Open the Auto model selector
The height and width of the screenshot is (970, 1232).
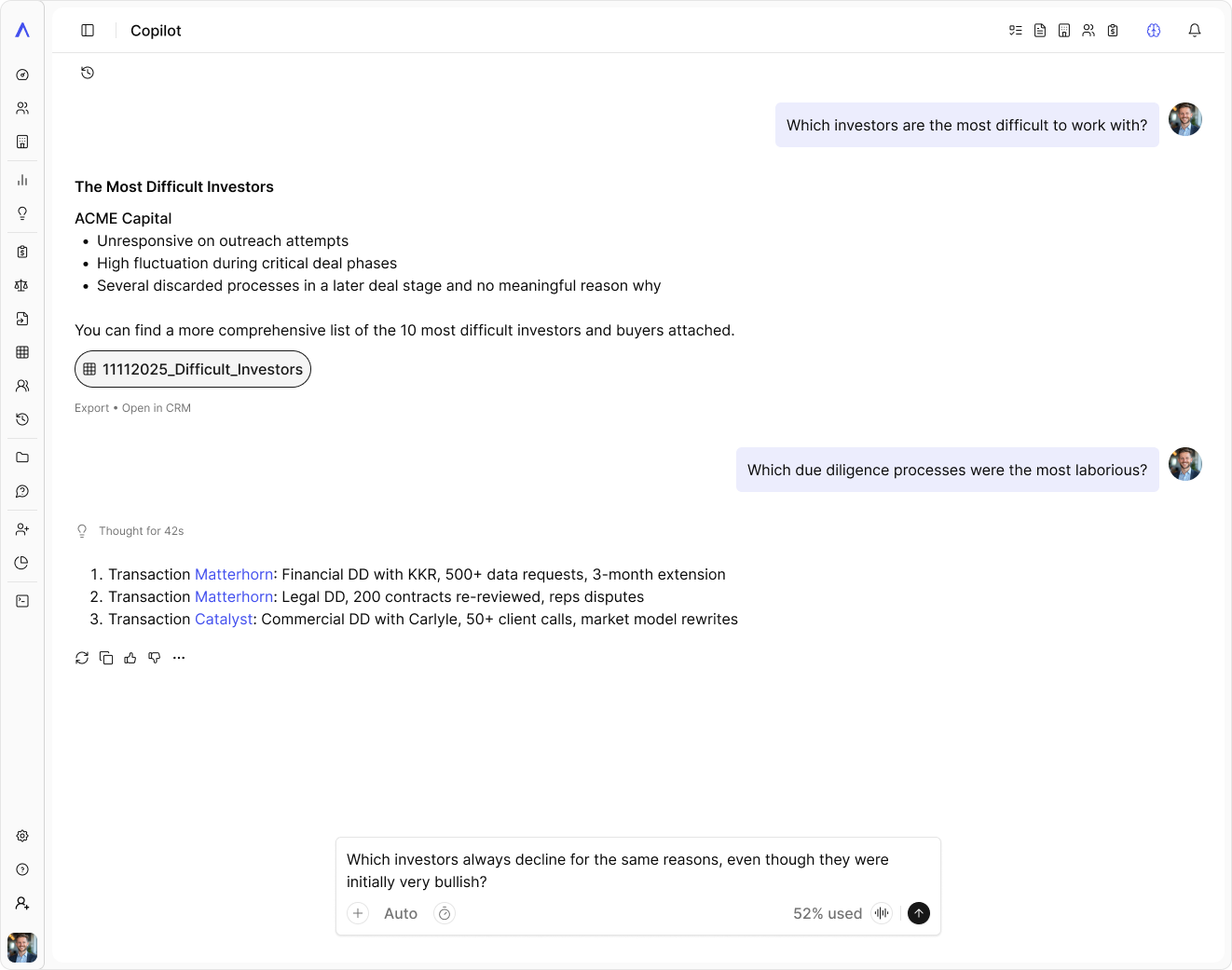[401, 914]
